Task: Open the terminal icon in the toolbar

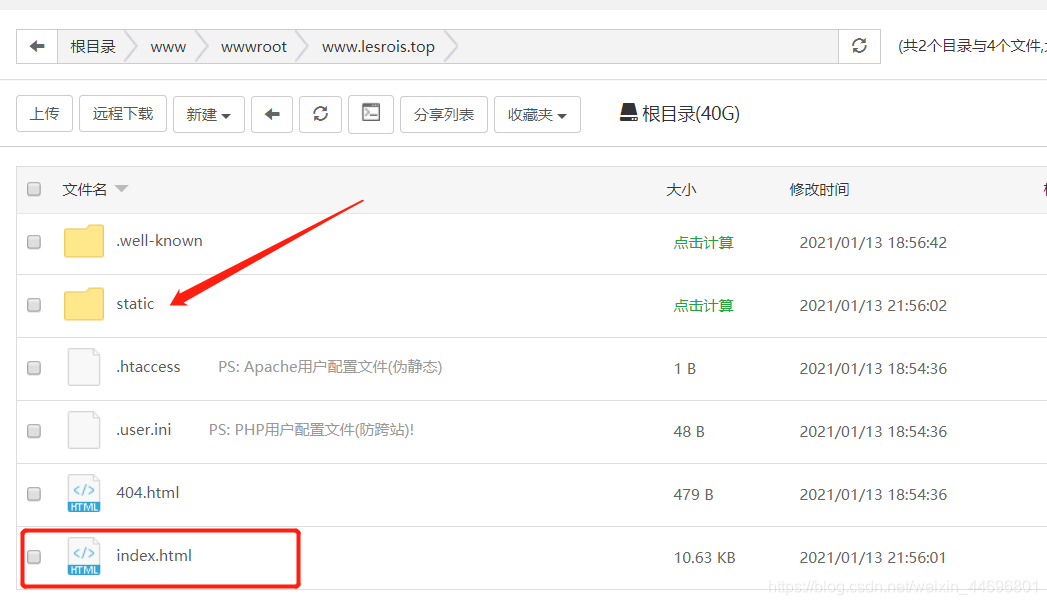Action: click(371, 114)
